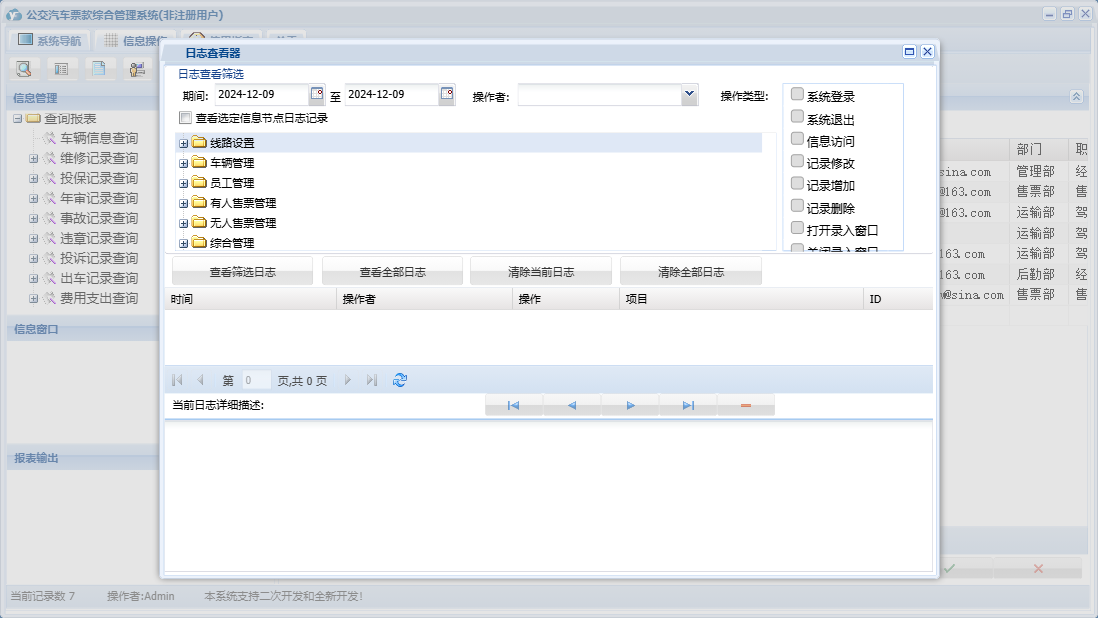Click the list view toolbar icon

point(62,69)
